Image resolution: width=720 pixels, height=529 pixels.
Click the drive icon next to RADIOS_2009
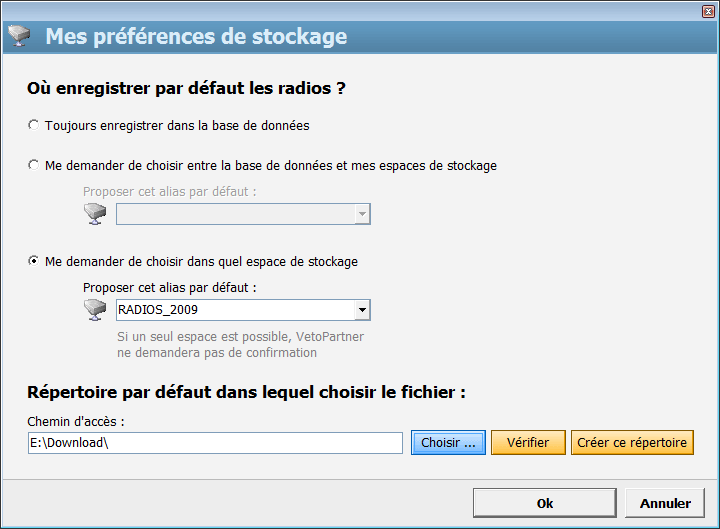[x=95, y=310]
